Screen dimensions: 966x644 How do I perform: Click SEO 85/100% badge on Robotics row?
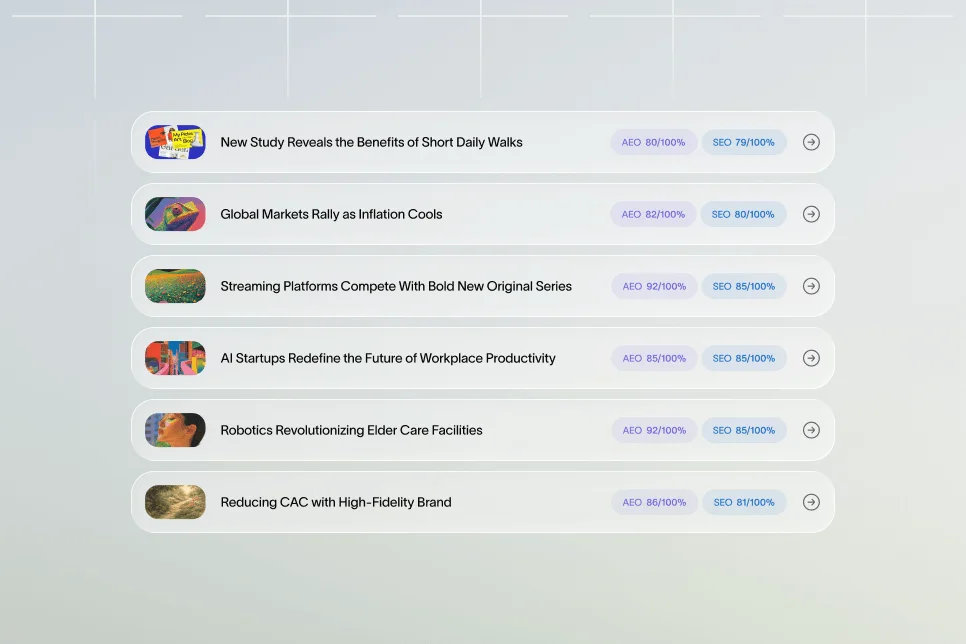[x=744, y=430]
